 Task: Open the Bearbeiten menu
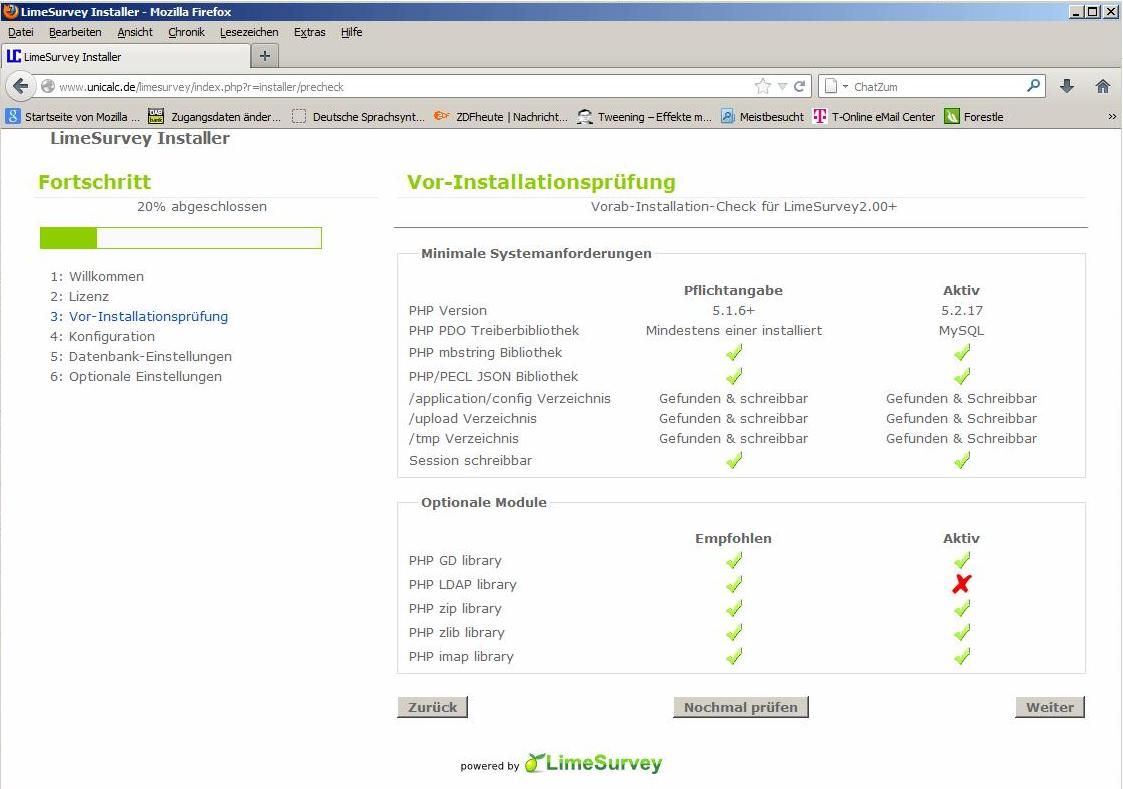pyautogui.click(x=75, y=32)
